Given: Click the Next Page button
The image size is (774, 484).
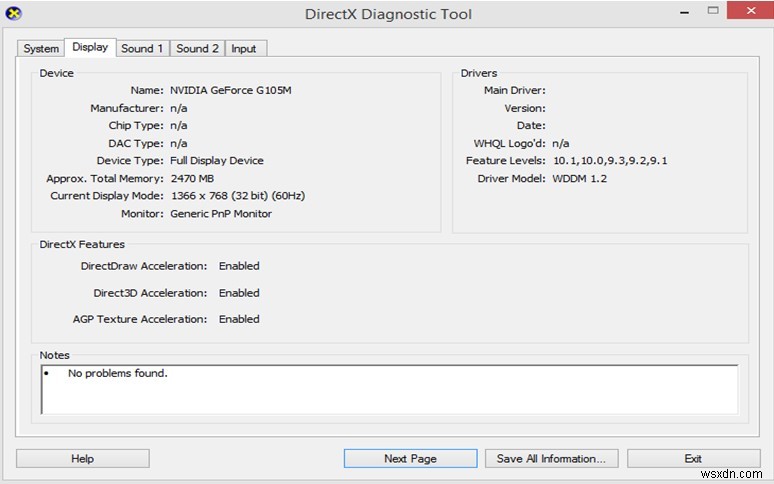Looking at the screenshot, I should (x=410, y=458).
